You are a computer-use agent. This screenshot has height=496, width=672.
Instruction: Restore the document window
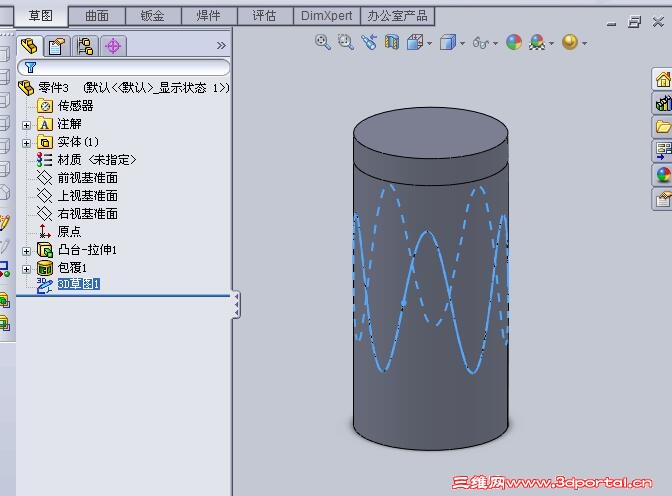pyautogui.click(x=634, y=21)
